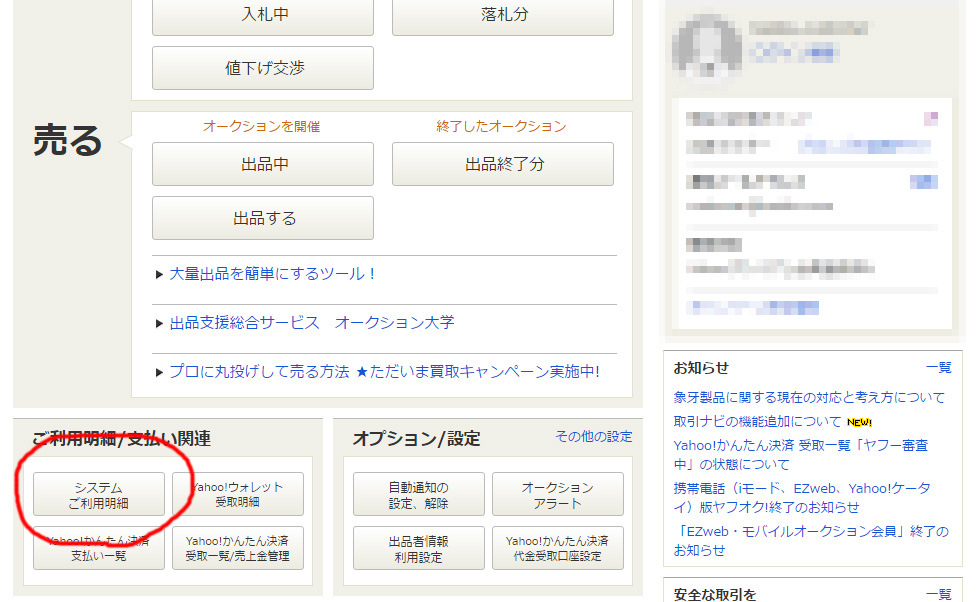Open 出品支援総合サービス オークション大学 link
This screenshot has width=978, height=602.
(x=311, y=323)
